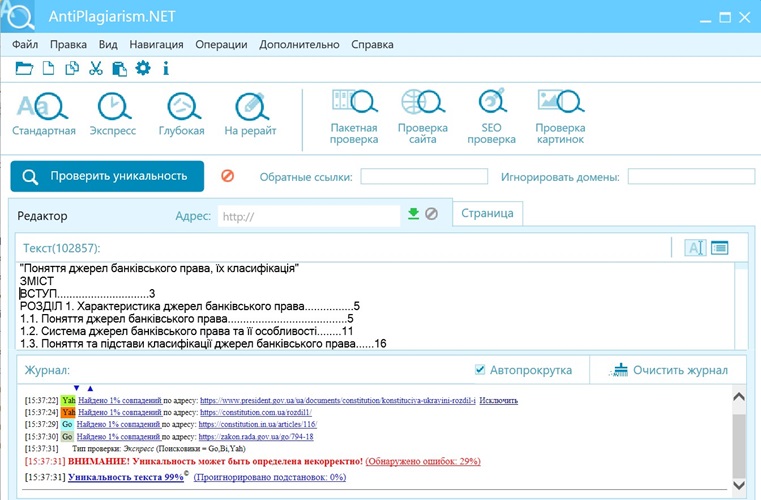Screen dimensions: 761x500
Task: Click Найдено 1% совпадений at 15:37:29
Action: 118,424
